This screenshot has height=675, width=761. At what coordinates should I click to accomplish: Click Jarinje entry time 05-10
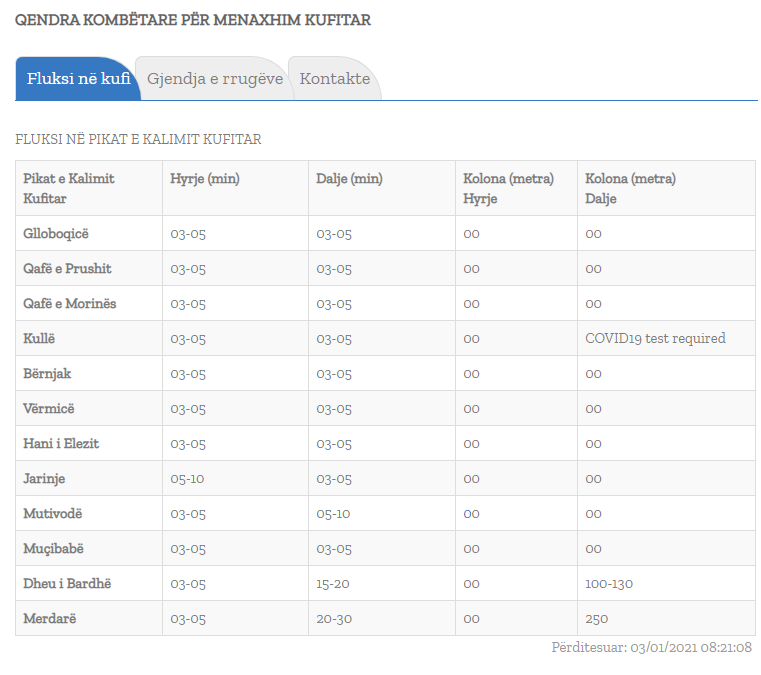(187, 479)
